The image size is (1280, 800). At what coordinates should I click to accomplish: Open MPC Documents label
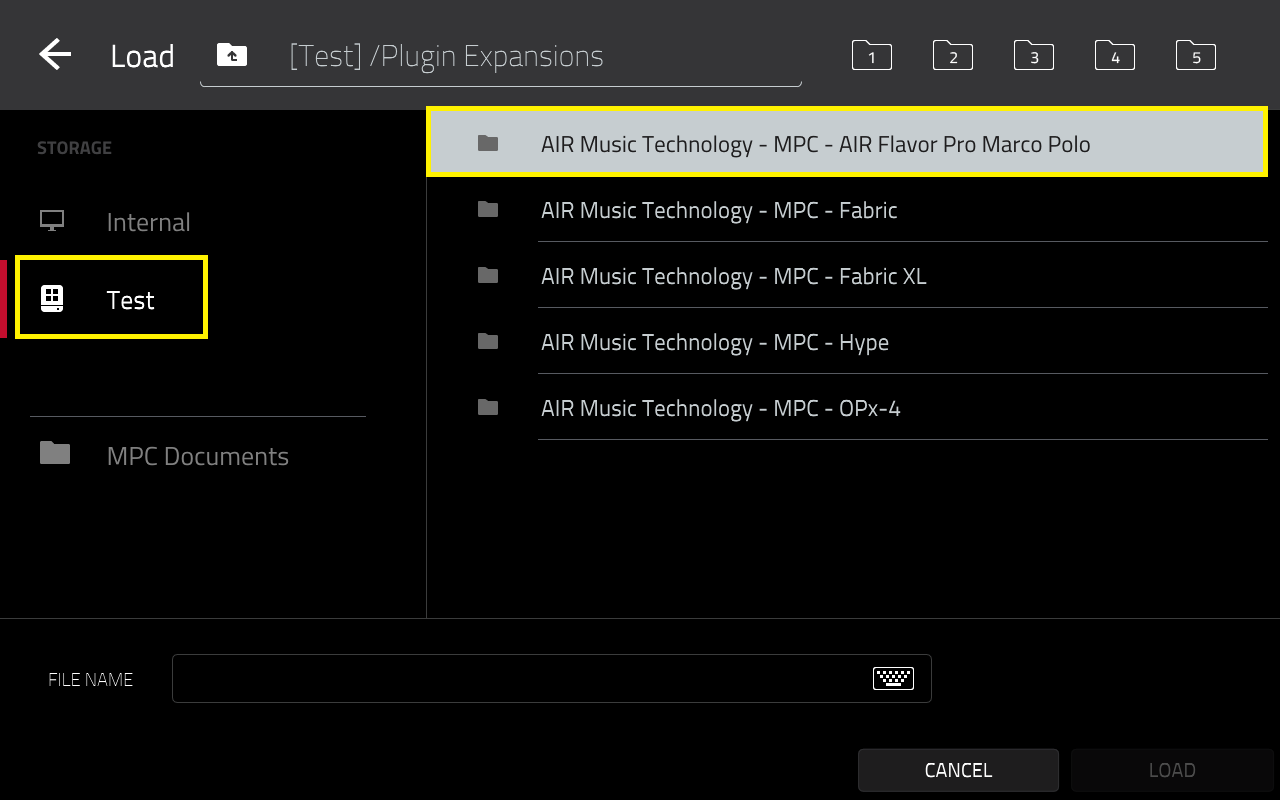click(x=198, y=456)
